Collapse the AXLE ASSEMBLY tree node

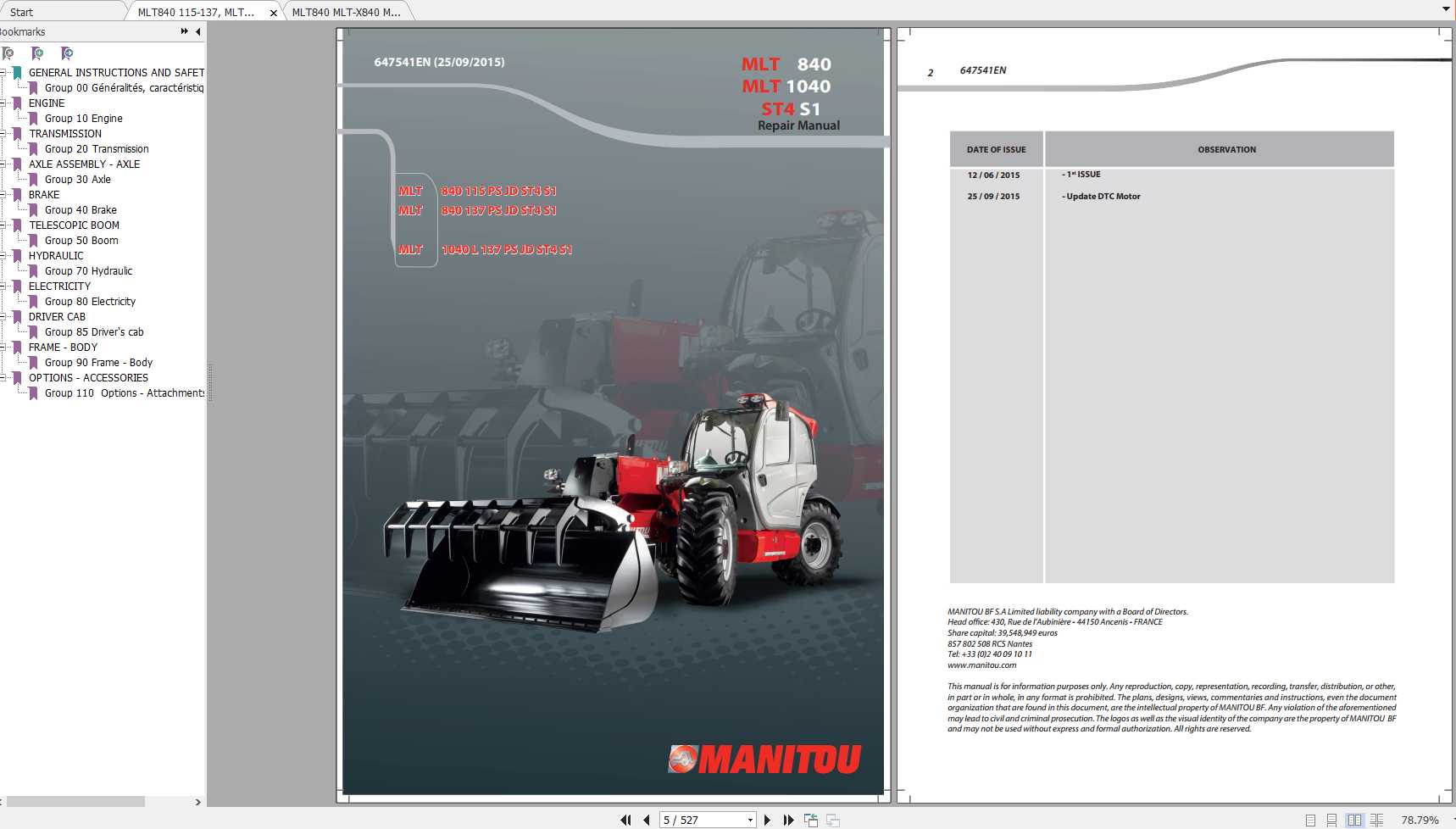coord(3,164)
